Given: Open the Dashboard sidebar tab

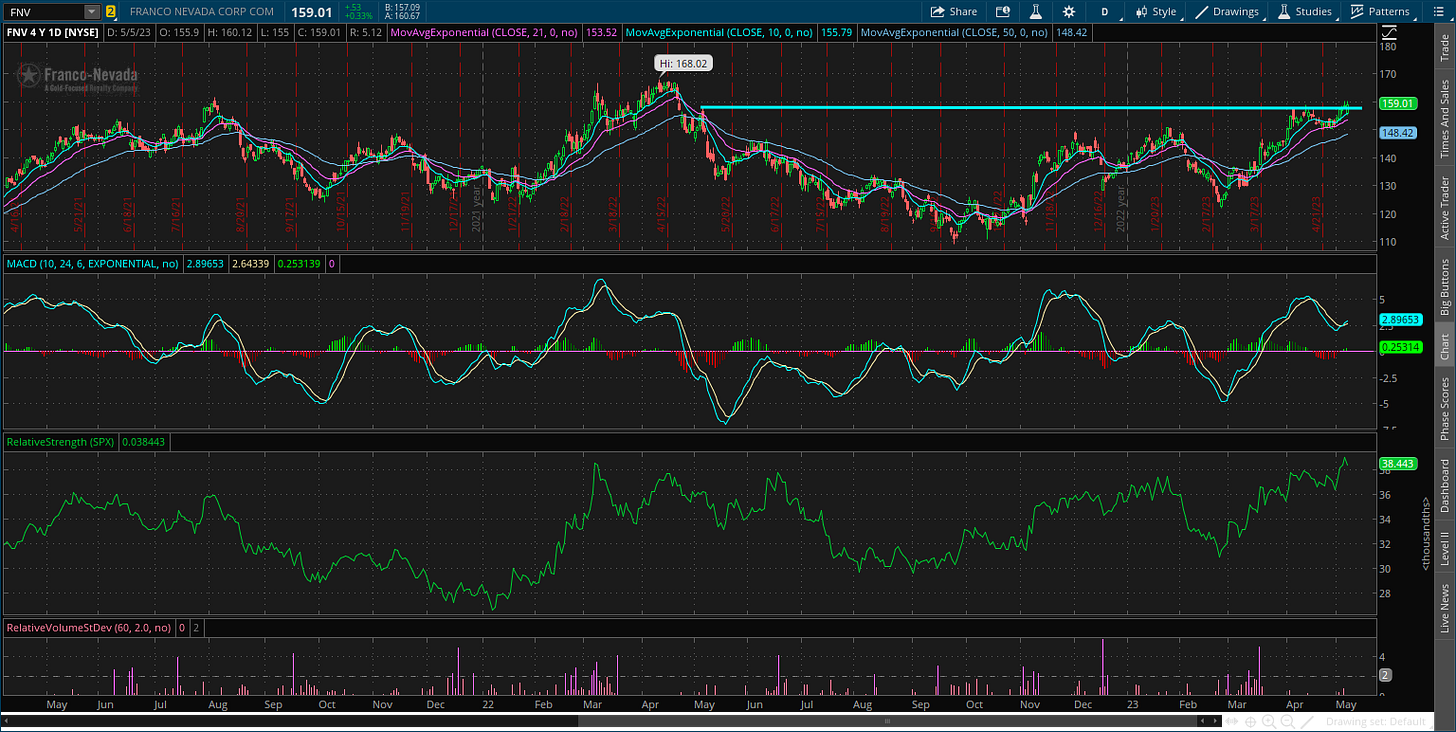Looking at the screenshot, I should coord(1444,486).
